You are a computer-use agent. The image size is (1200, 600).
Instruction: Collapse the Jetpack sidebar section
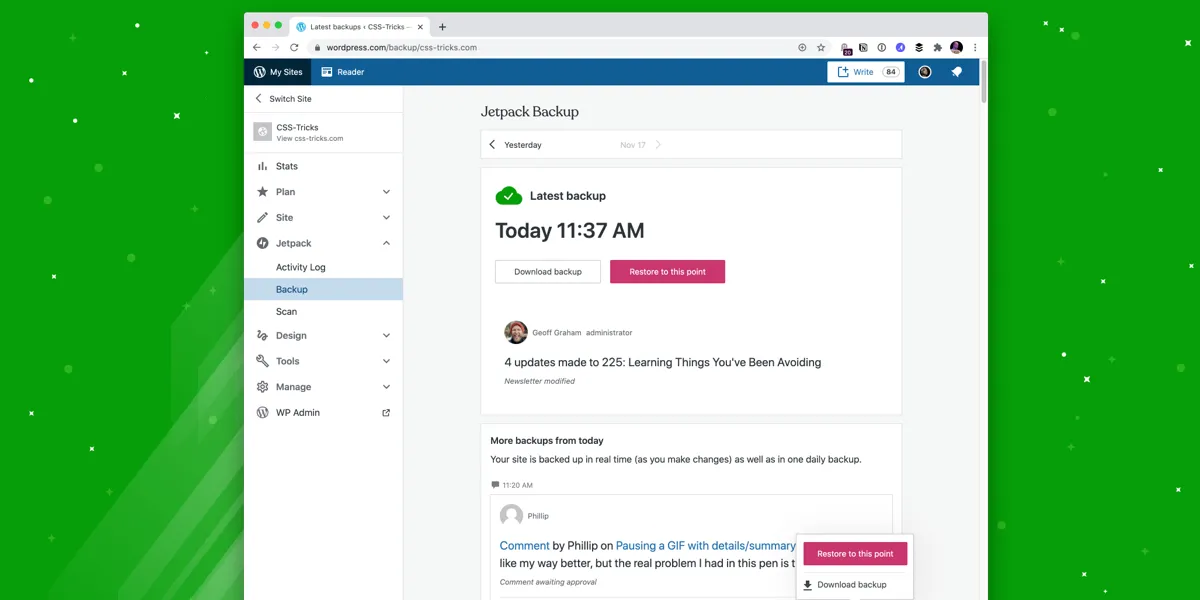coord(323,243)
